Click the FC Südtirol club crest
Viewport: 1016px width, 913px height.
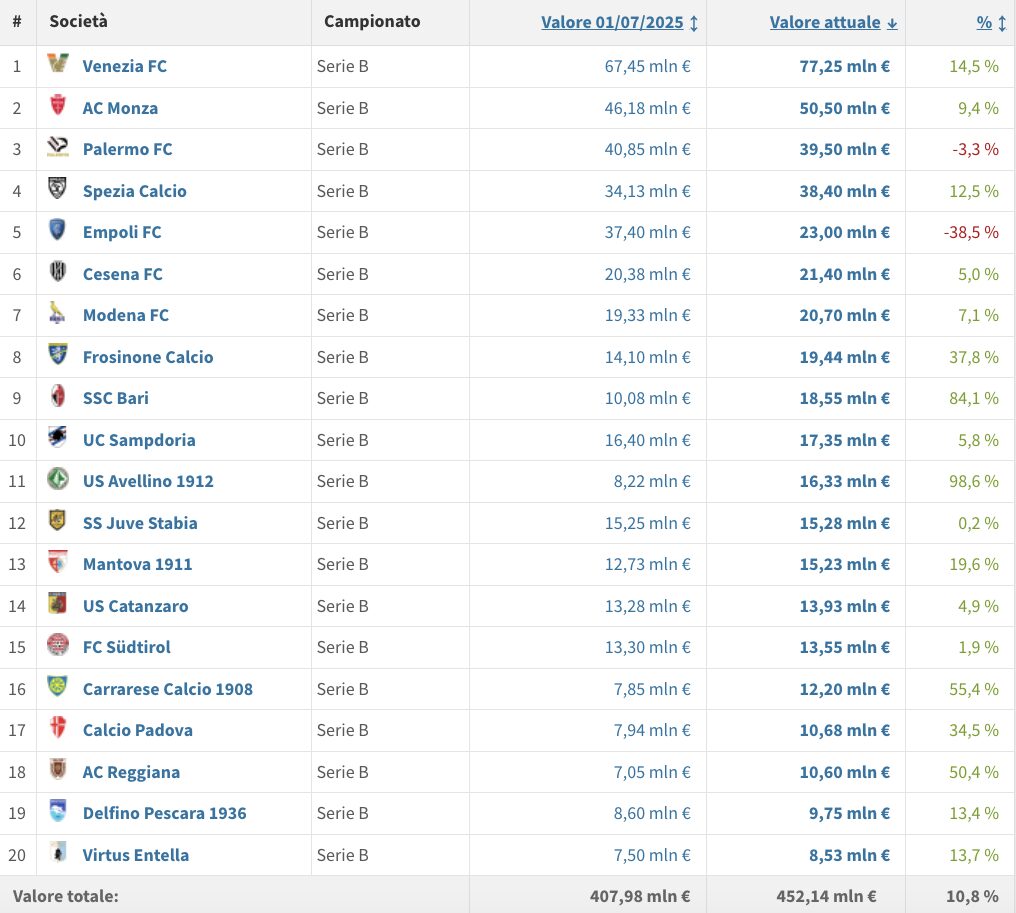click(x=58, y=644)
